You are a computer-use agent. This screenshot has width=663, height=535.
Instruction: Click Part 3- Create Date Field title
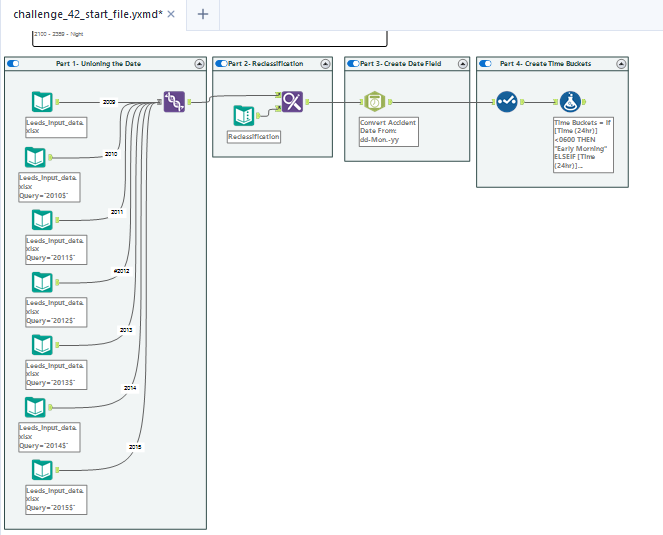pyautogui.click(x=401, y=64)
